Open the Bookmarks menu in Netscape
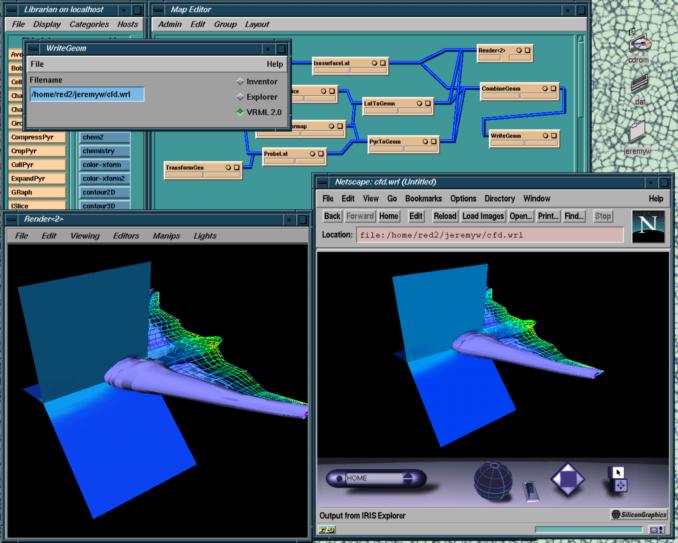 coord(425,199)
